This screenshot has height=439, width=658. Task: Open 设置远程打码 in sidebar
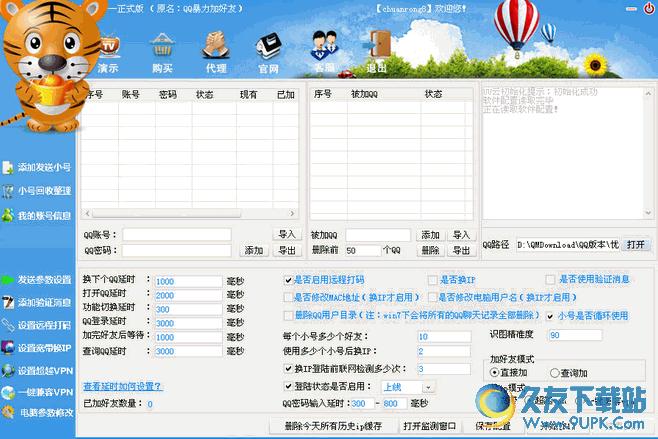click(37, 325)
